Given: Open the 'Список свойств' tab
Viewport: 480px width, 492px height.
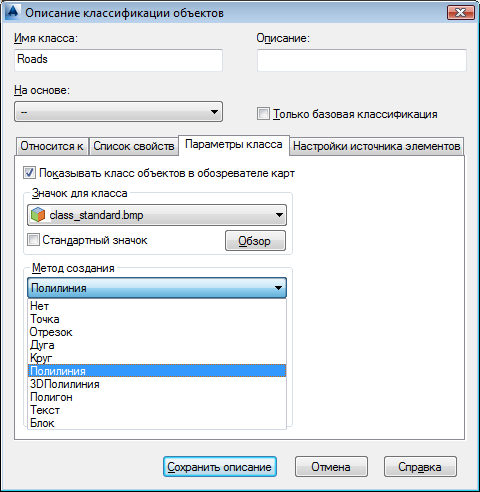Looking at the screenshot, I should click(134, 146).
